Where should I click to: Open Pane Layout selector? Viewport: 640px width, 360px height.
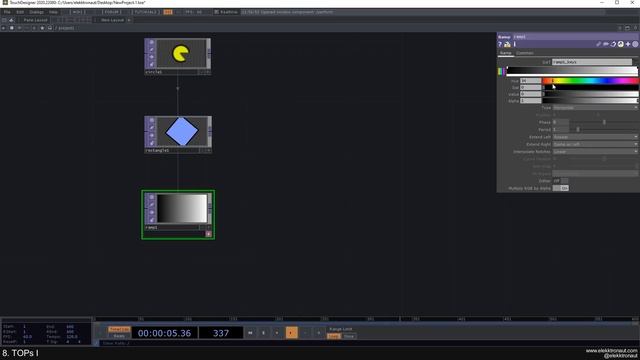(x=35, y=20)
